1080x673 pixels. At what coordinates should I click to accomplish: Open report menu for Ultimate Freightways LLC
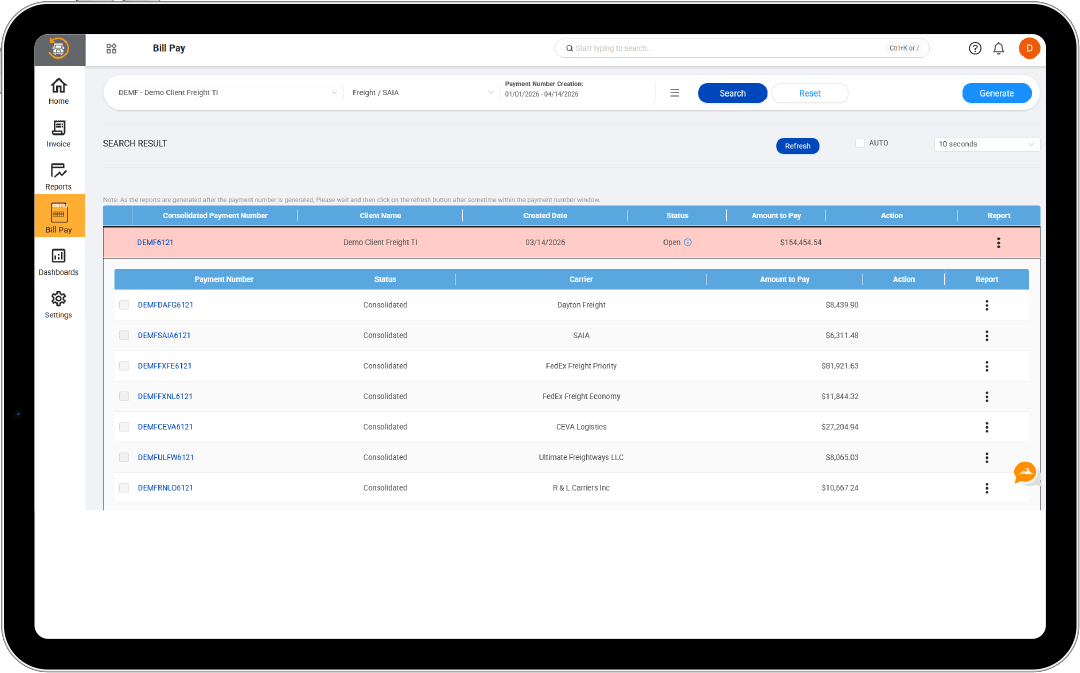(x=986, y=457)
